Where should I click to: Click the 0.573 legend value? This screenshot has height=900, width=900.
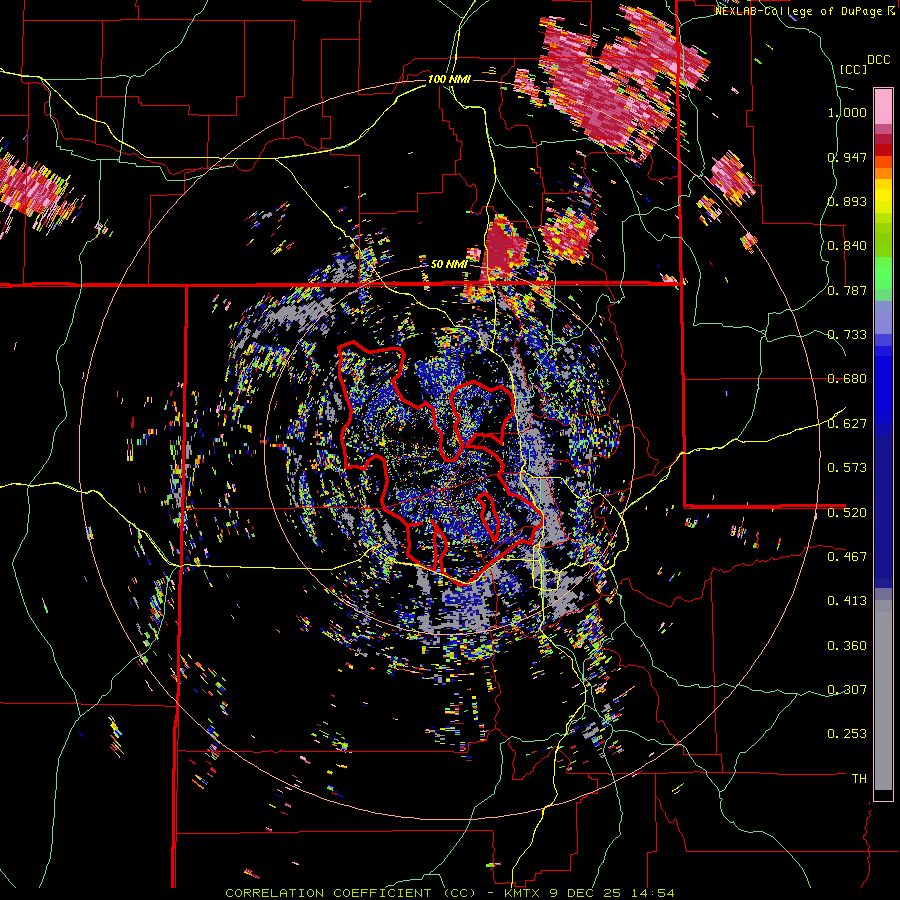[847, 468]
